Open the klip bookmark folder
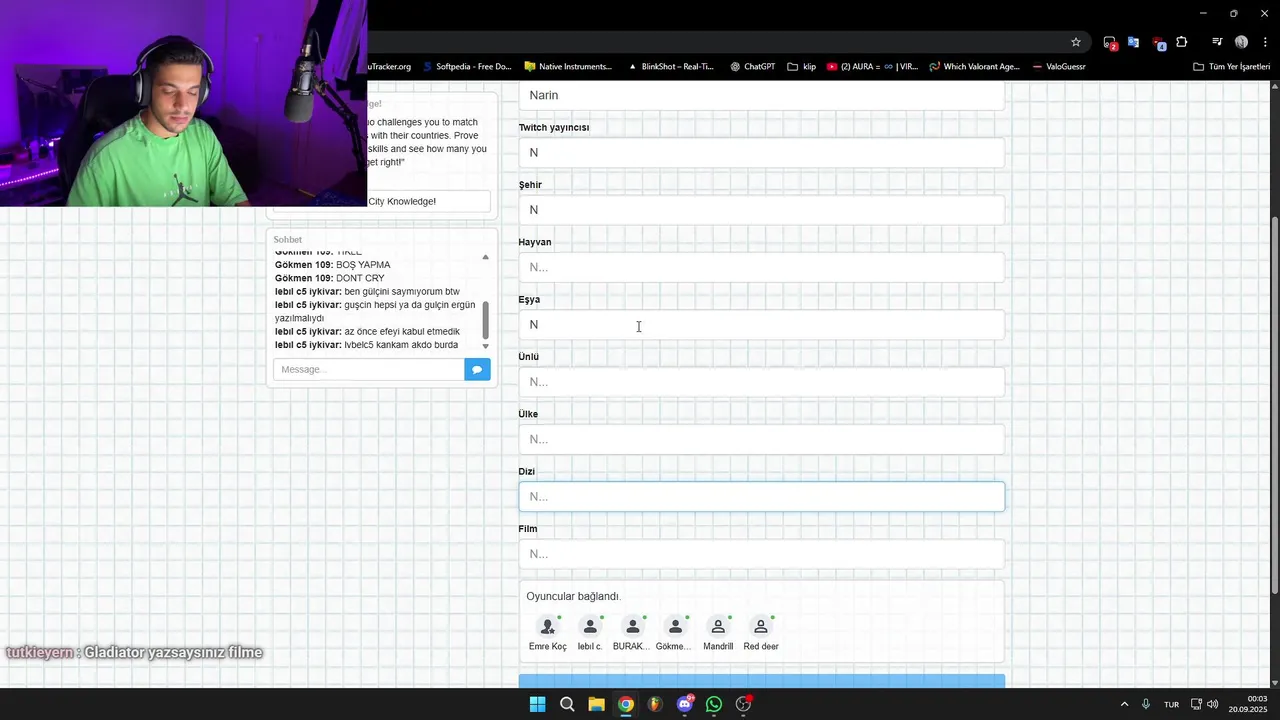 802,67
